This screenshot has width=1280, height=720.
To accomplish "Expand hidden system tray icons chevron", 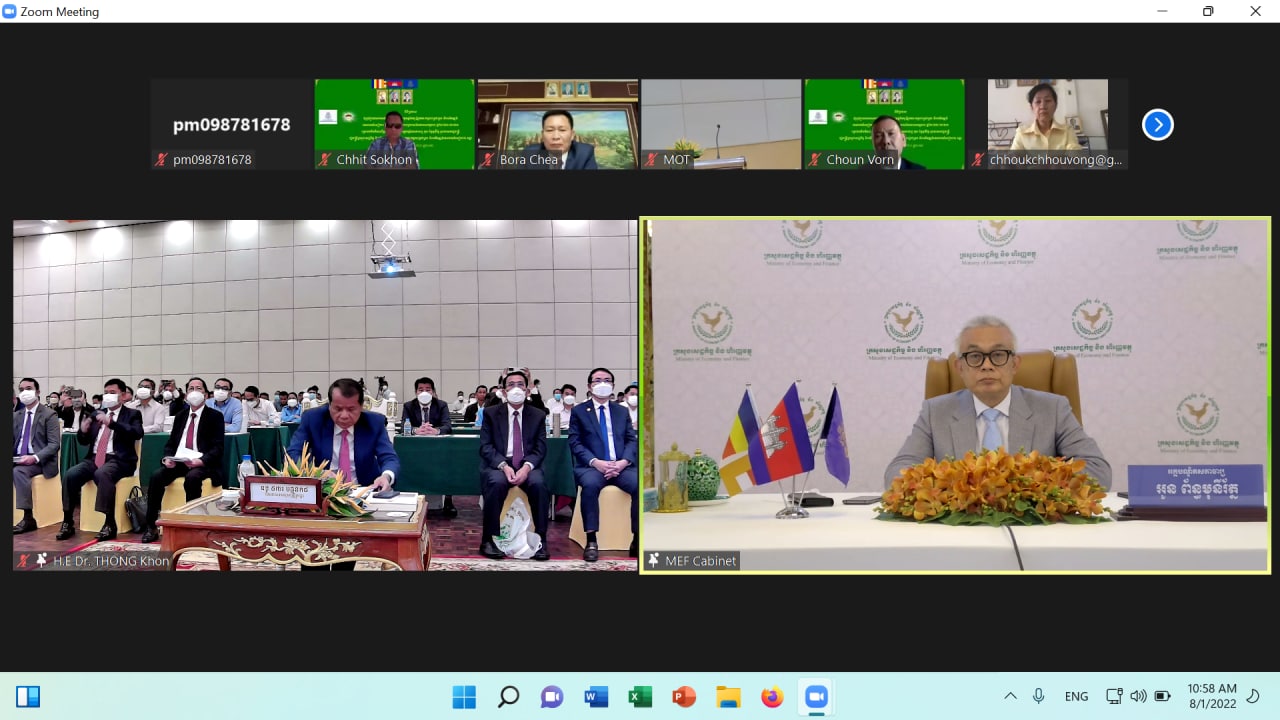I will (x=1010, y=696).
